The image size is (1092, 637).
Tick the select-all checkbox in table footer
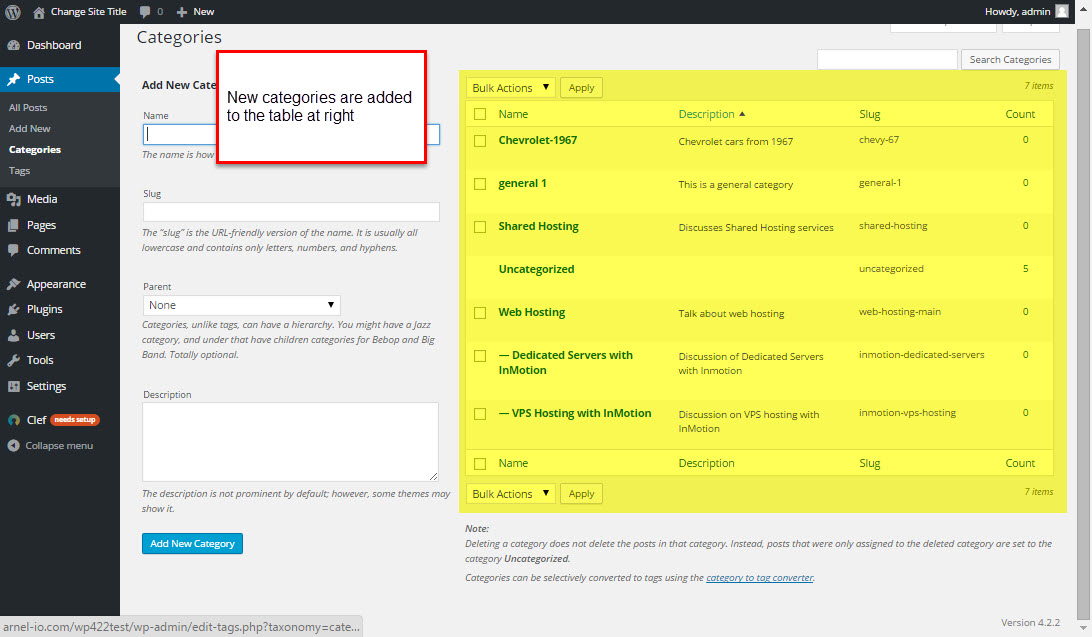click(x=480, y=464)
